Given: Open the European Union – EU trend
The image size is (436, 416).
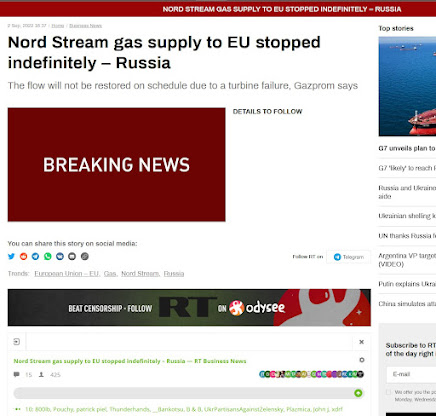Looking at the screenshot, I should click(x=67, y=274).
